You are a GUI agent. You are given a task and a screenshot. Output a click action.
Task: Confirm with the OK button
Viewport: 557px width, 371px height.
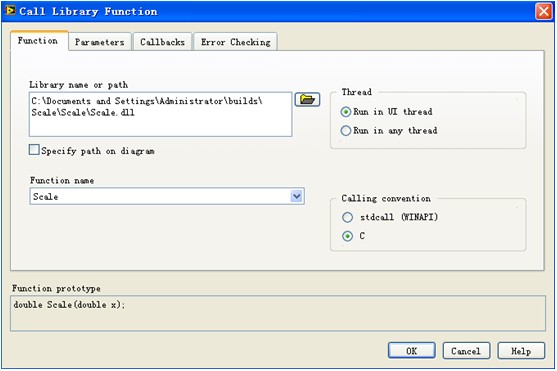412,351
